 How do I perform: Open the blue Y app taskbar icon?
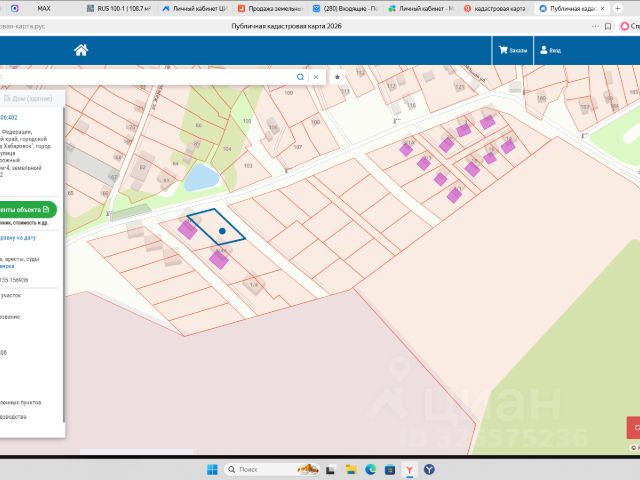click(429, 470)
